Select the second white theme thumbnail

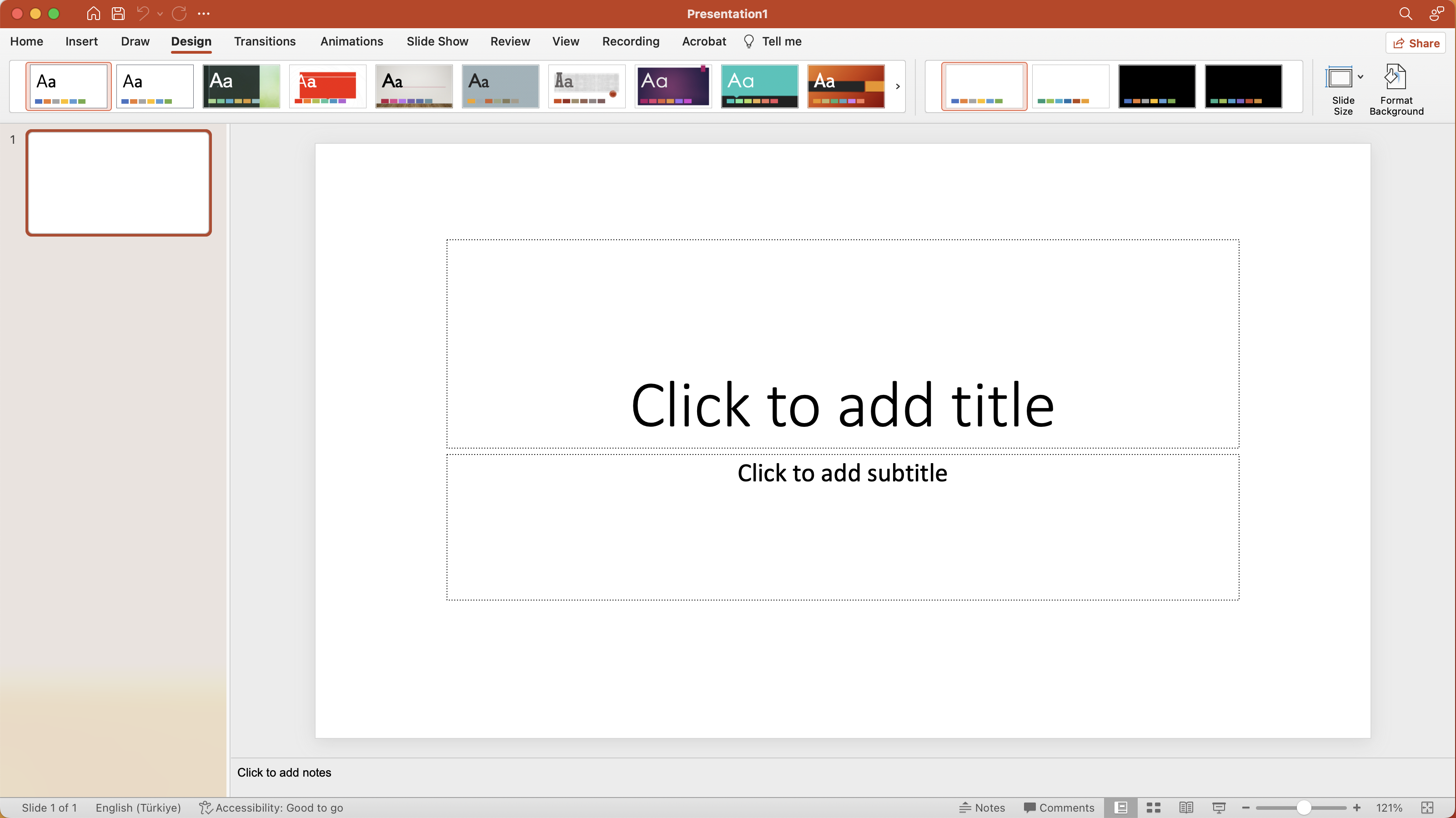[x=155, y=86]
